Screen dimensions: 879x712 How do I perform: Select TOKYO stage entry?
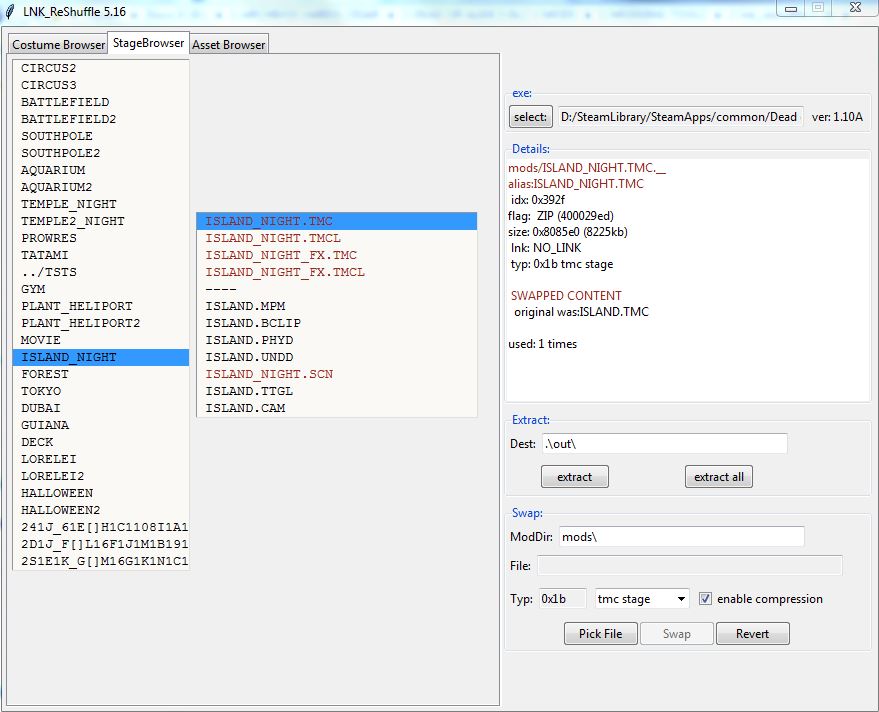pyautogui.click(x=101, y=391)
